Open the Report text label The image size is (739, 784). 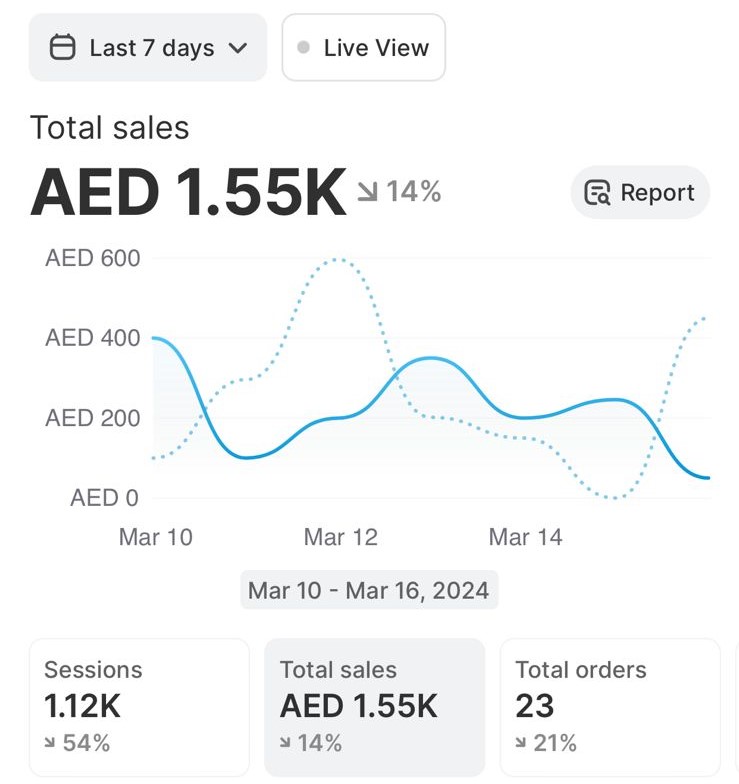click(x=657, y=193)
